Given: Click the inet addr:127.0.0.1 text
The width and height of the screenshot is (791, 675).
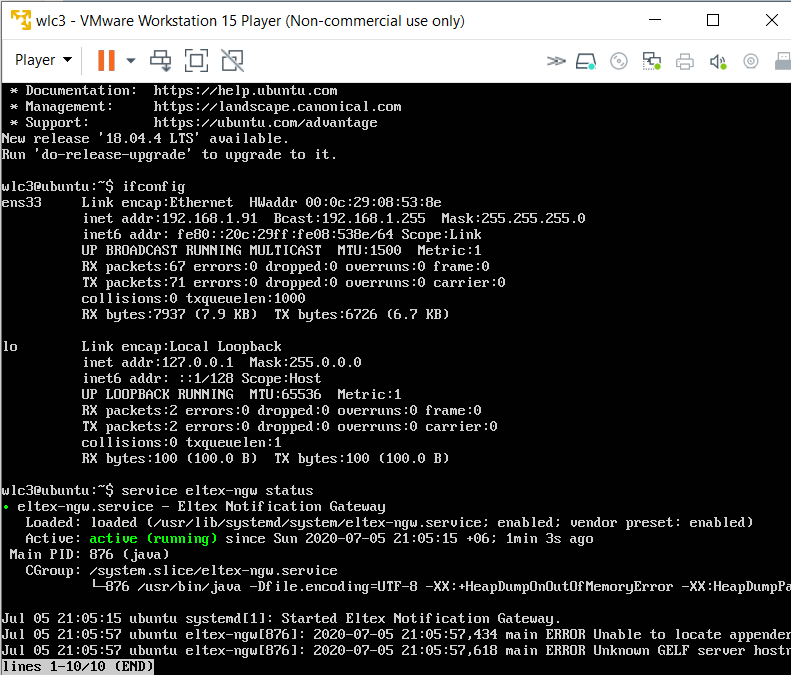Looking at the screenshot, I should pos(157,363).
